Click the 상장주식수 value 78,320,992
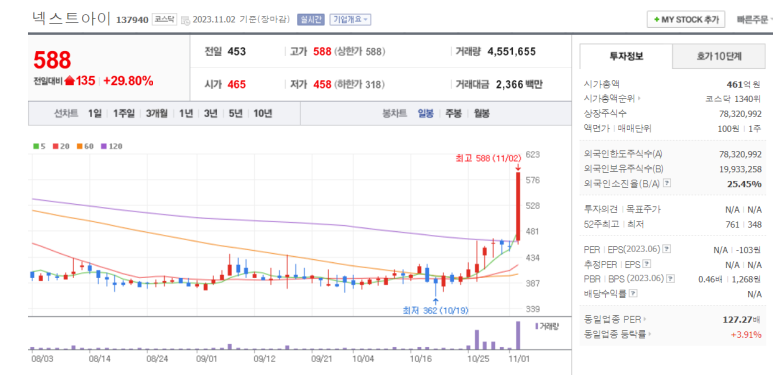Image resolution: width=773 pixels, height=375 pixels. (740, 114)
